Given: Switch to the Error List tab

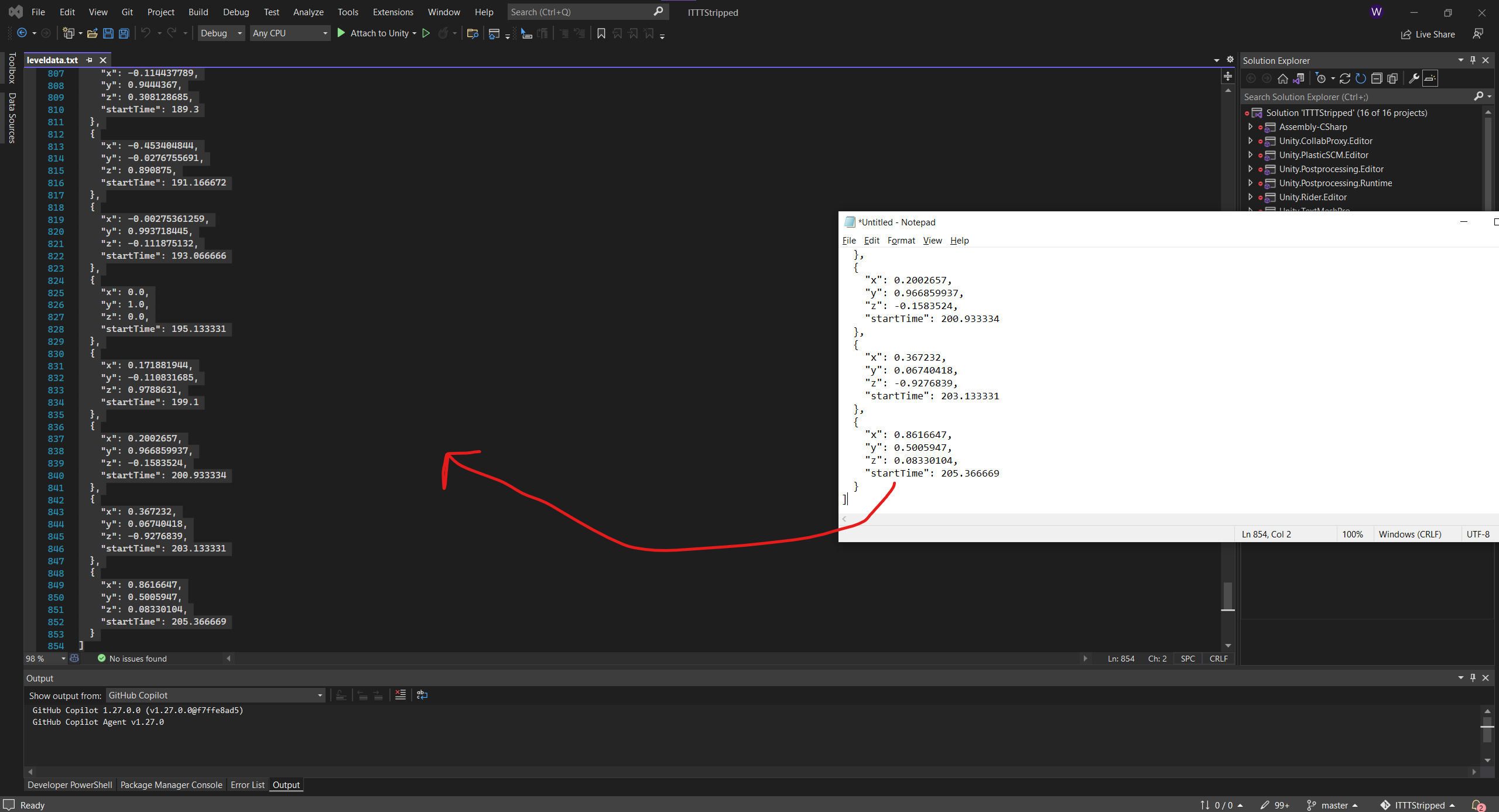Looking at the screenshot, I should (247, 784).
